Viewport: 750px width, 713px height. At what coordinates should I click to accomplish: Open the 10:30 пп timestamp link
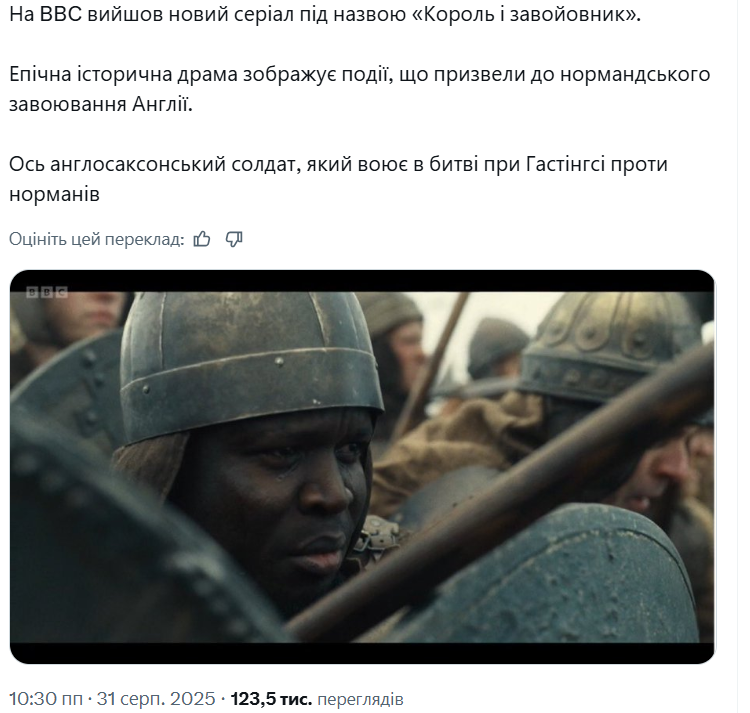(45, 699)
